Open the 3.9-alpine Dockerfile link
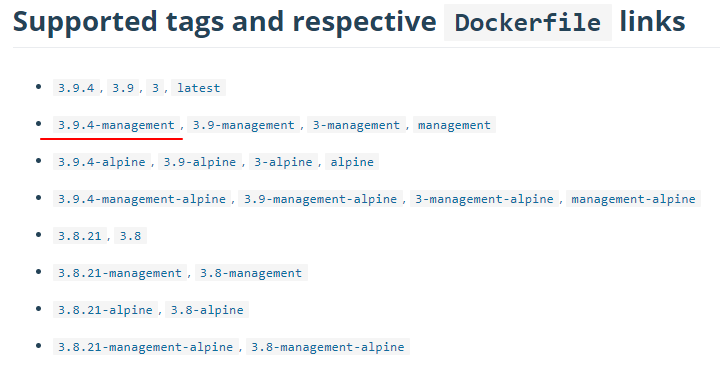720x367 pixels. coord(200,162)
